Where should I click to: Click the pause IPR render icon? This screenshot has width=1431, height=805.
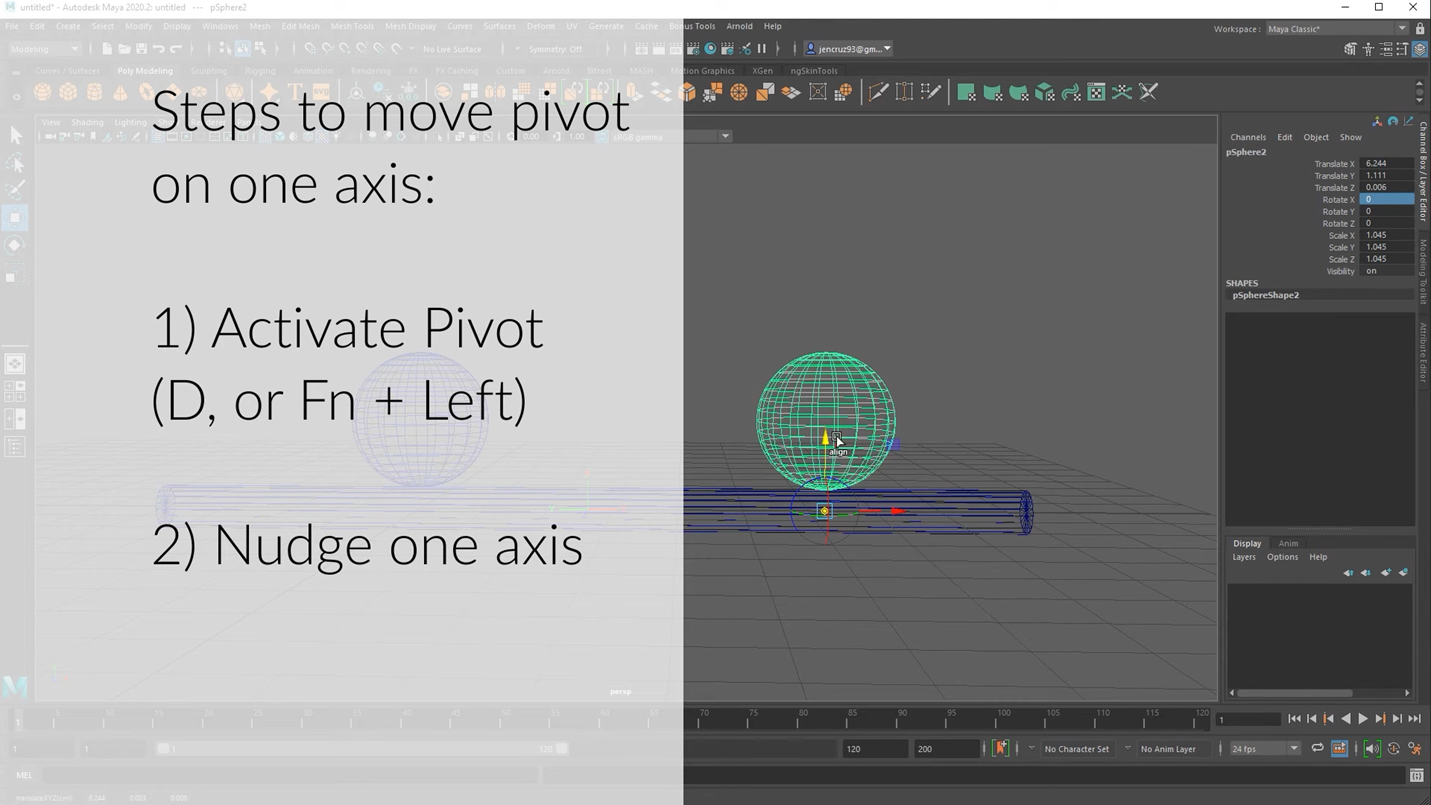[x=762, y=49]
